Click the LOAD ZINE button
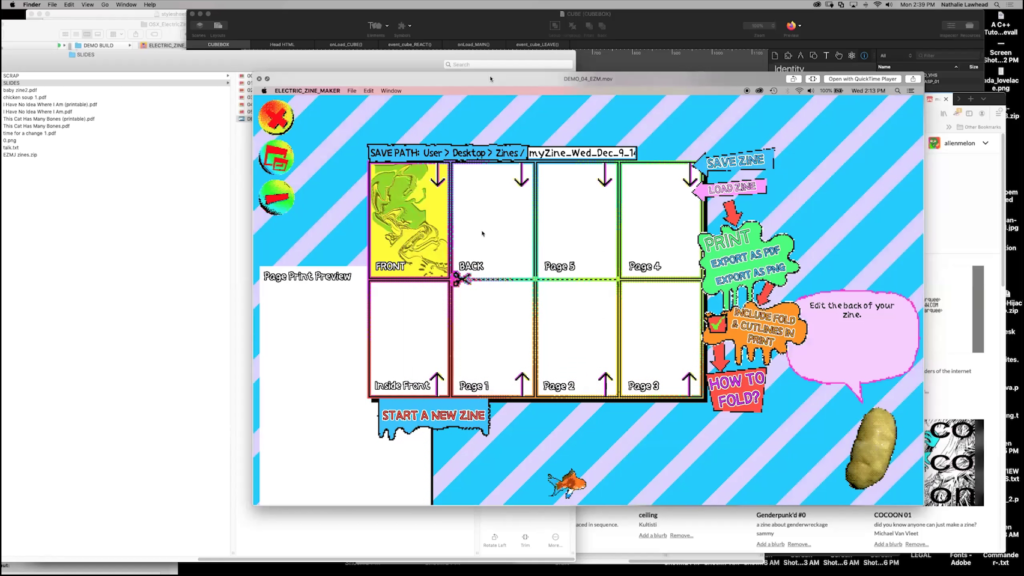 coord(730,188)
